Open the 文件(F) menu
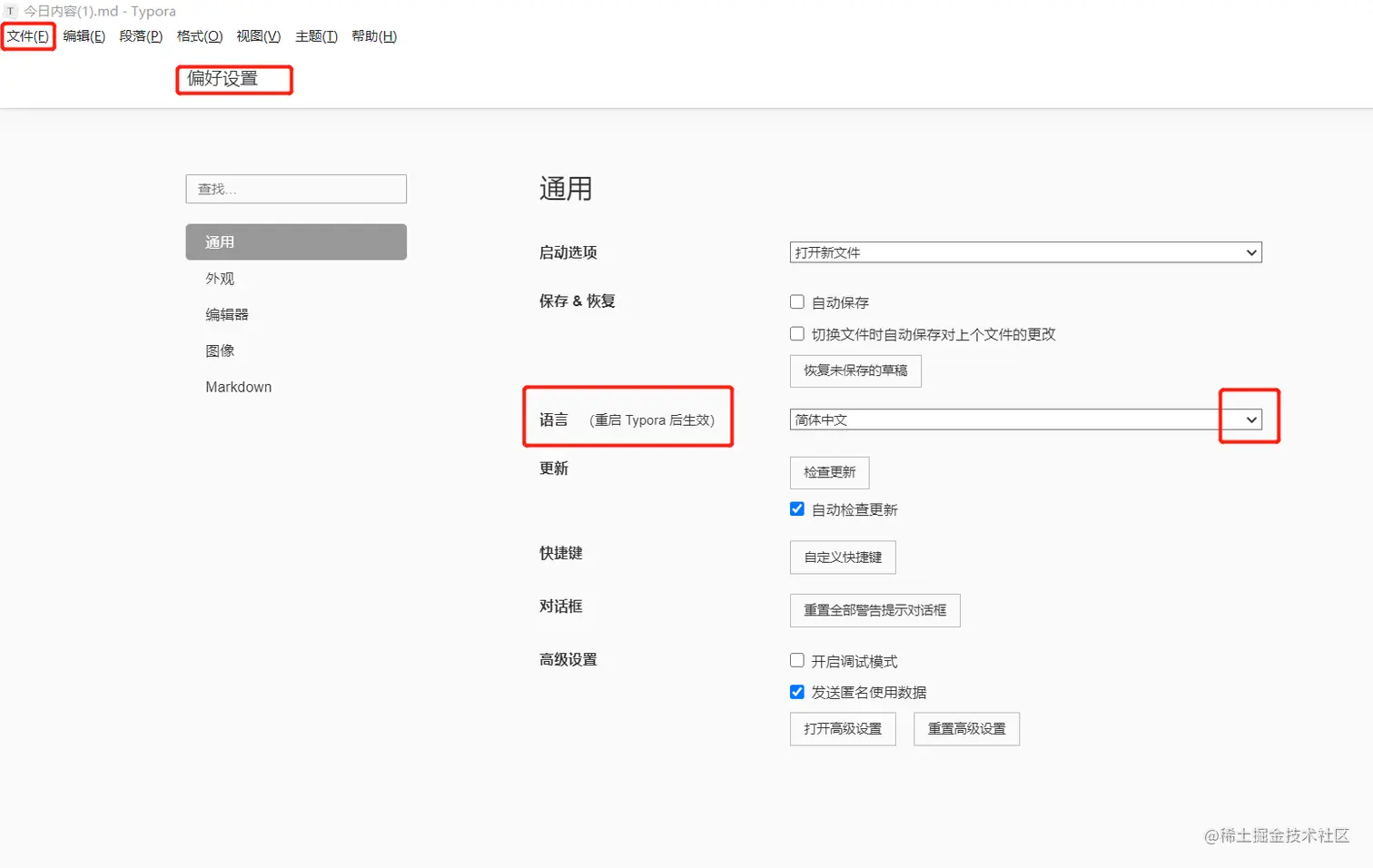The image size is (1373, 868). tap(28, 36)
